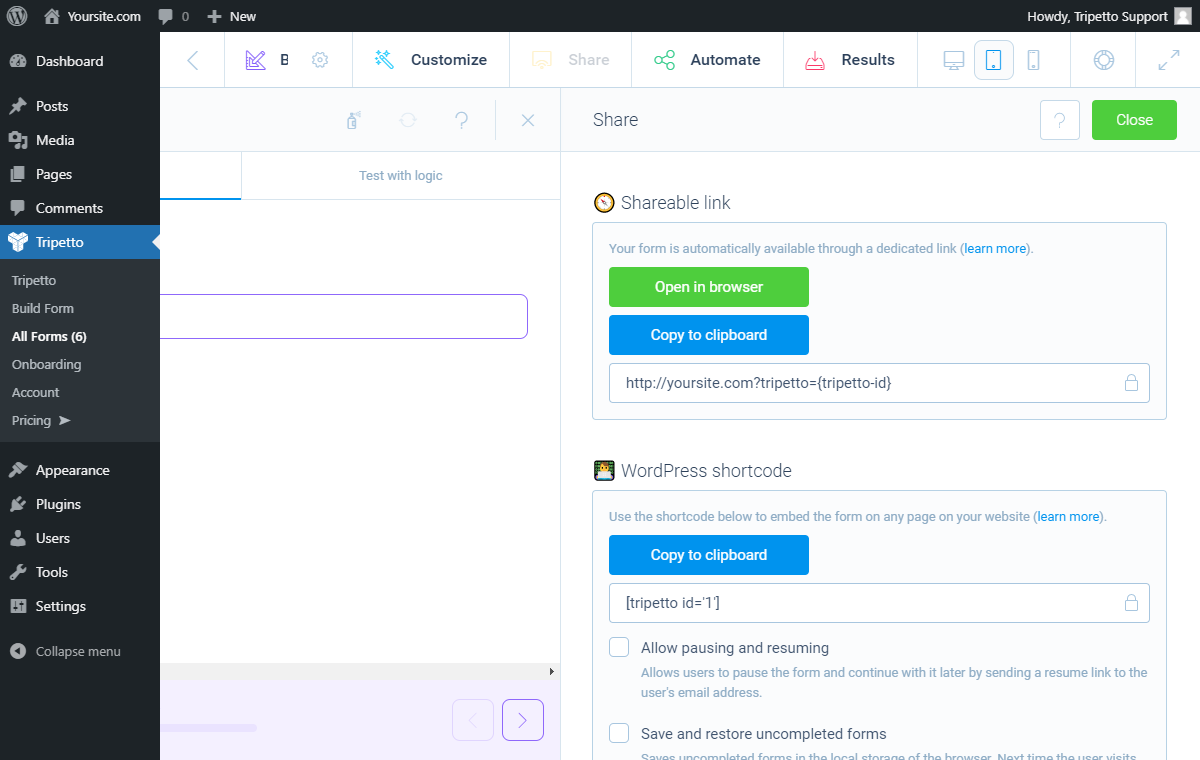Click the form next arrow button
Viewport: 1200px width, 760px height.
(523, 720)
